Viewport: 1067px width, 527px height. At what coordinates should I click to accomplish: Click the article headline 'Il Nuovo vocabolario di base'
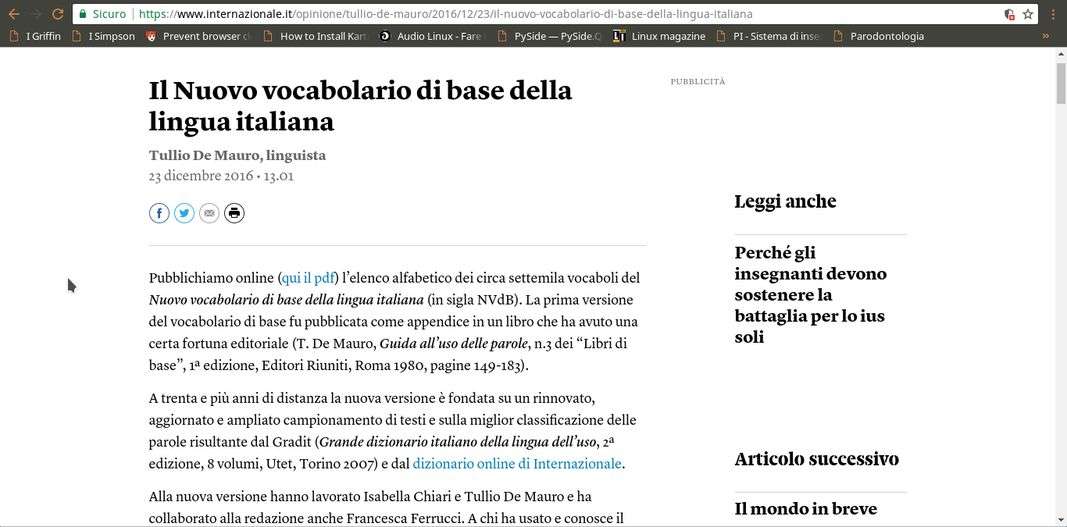[x=360, y=106]
